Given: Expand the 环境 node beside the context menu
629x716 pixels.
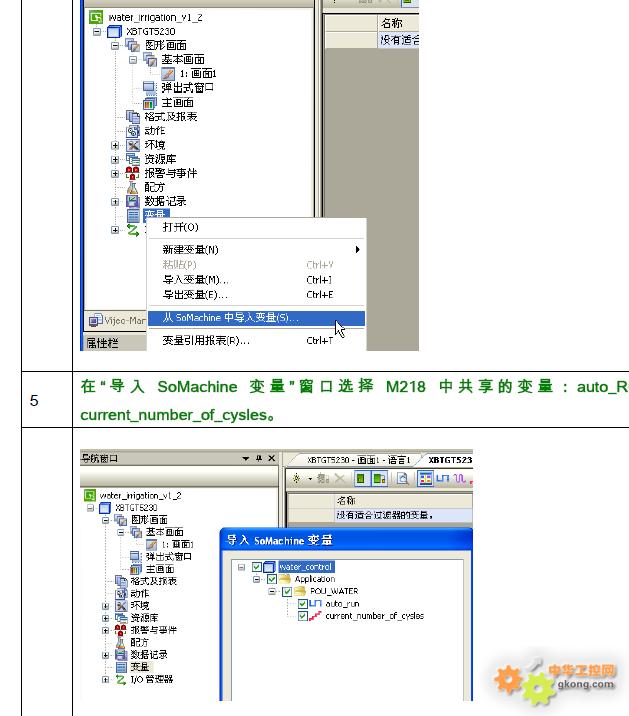Looking at the screenshot, I should [x=115, y=145].
